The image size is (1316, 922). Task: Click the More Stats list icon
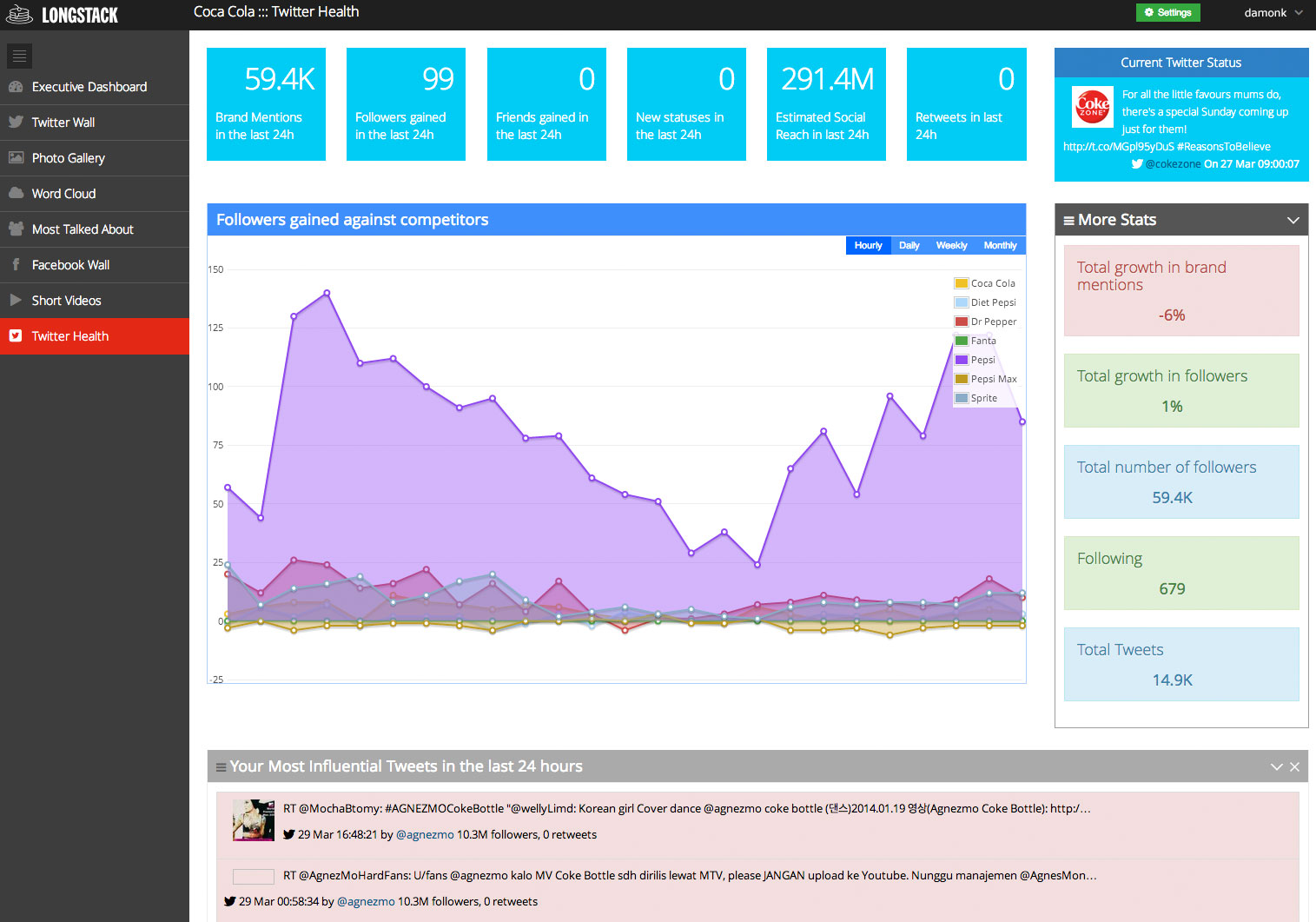tap(1068, 221)
